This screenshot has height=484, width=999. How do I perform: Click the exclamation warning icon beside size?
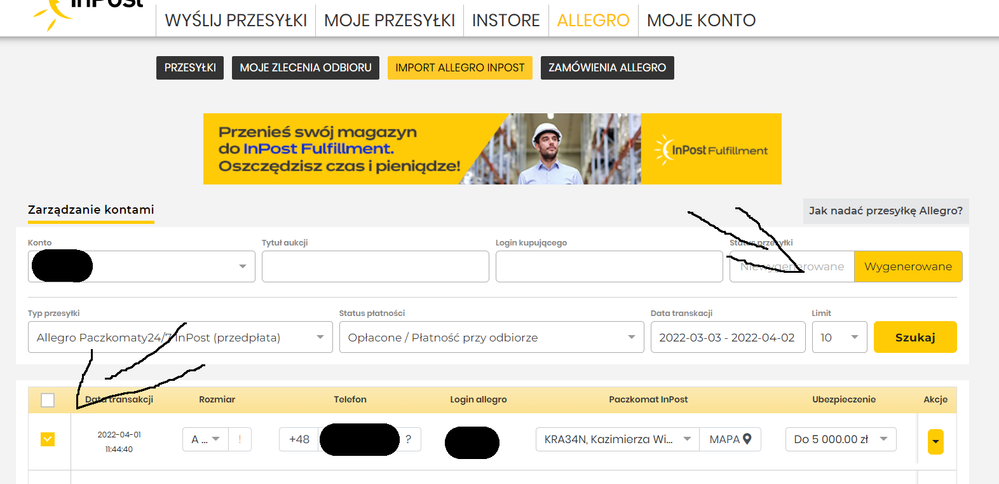(240, 439)
